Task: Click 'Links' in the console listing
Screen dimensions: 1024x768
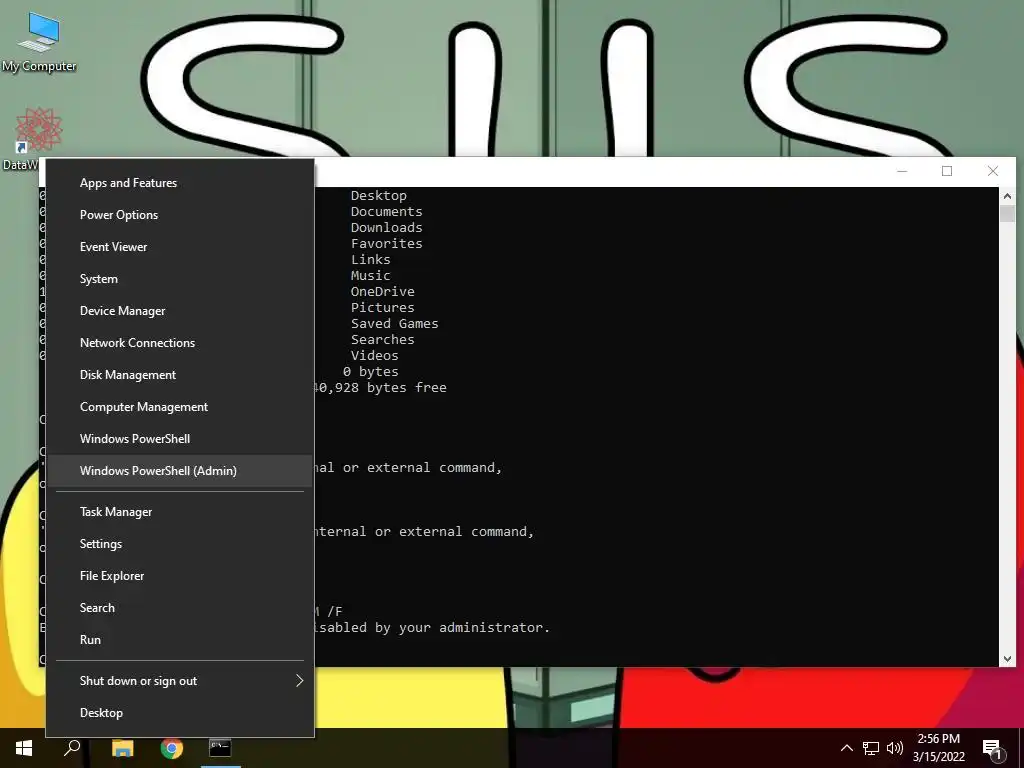Action: (370, 259)
